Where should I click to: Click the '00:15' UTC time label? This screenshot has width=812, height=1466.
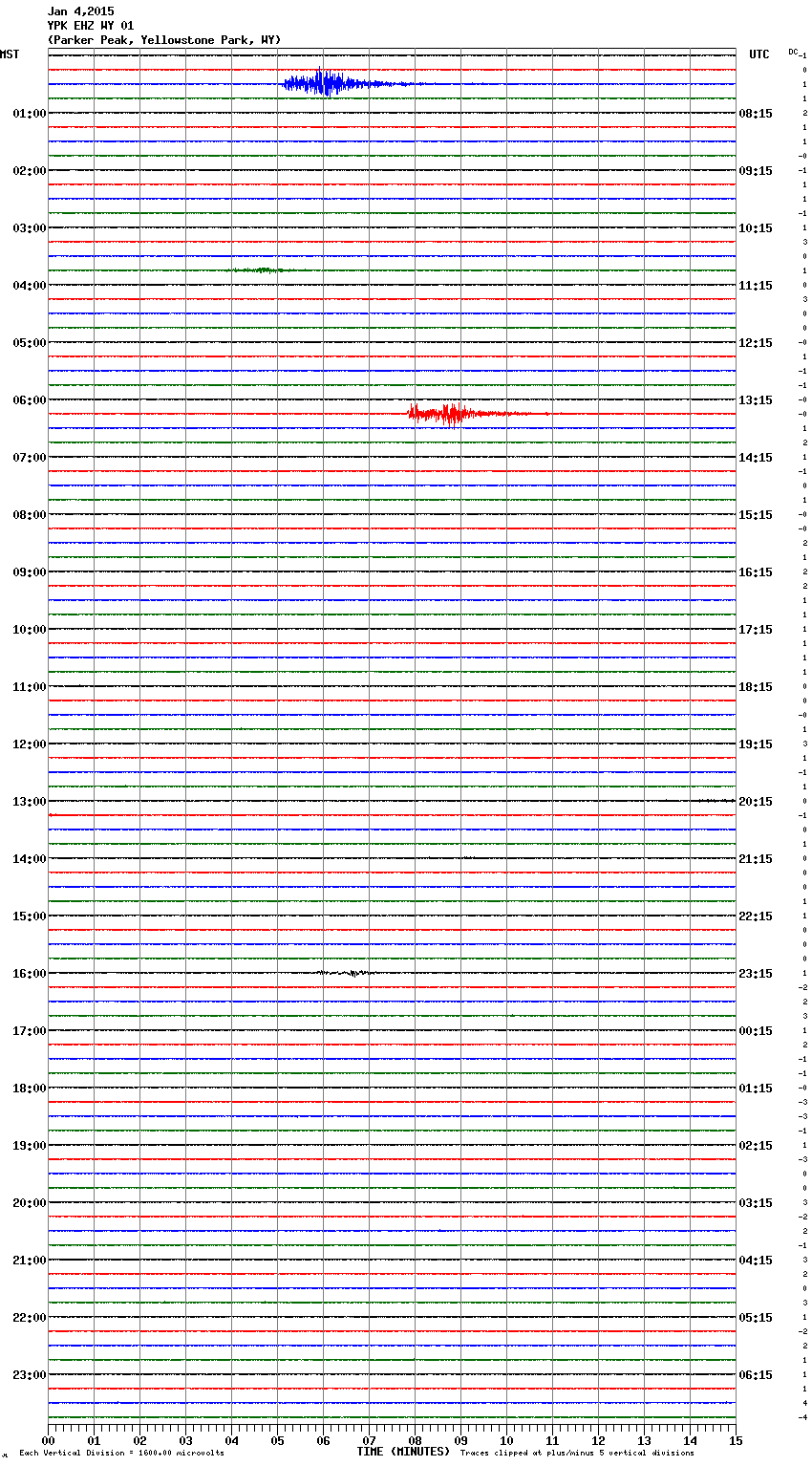pyautogui.click(x=756, y=1031)
